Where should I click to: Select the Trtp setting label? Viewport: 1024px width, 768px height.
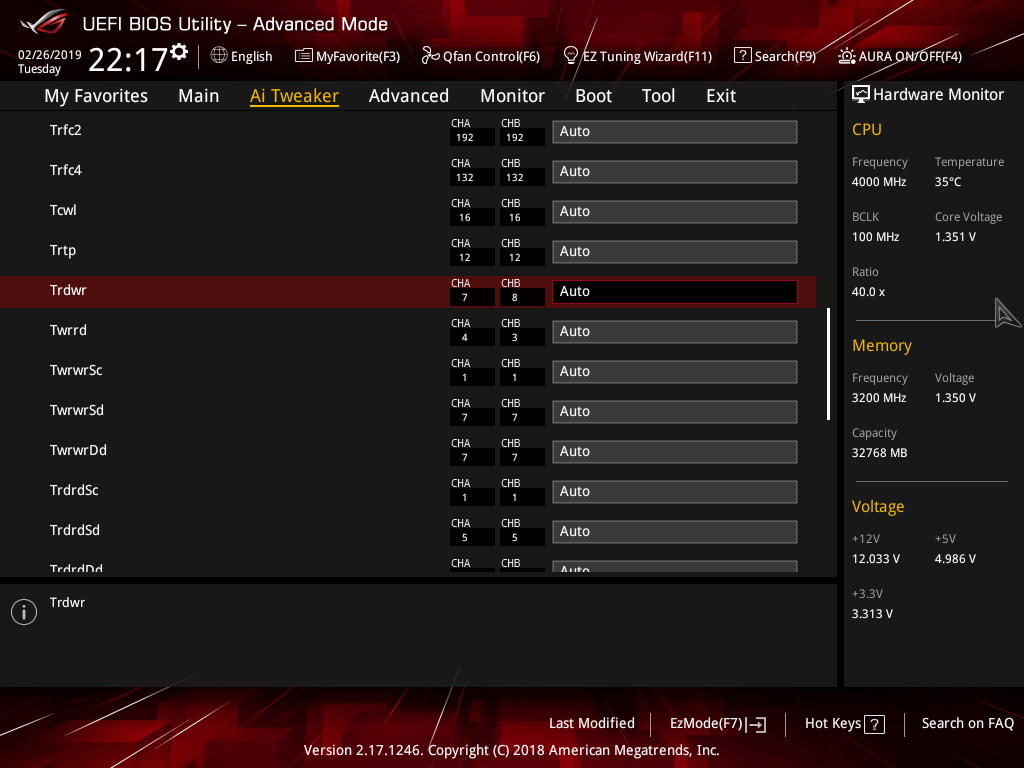63,250
